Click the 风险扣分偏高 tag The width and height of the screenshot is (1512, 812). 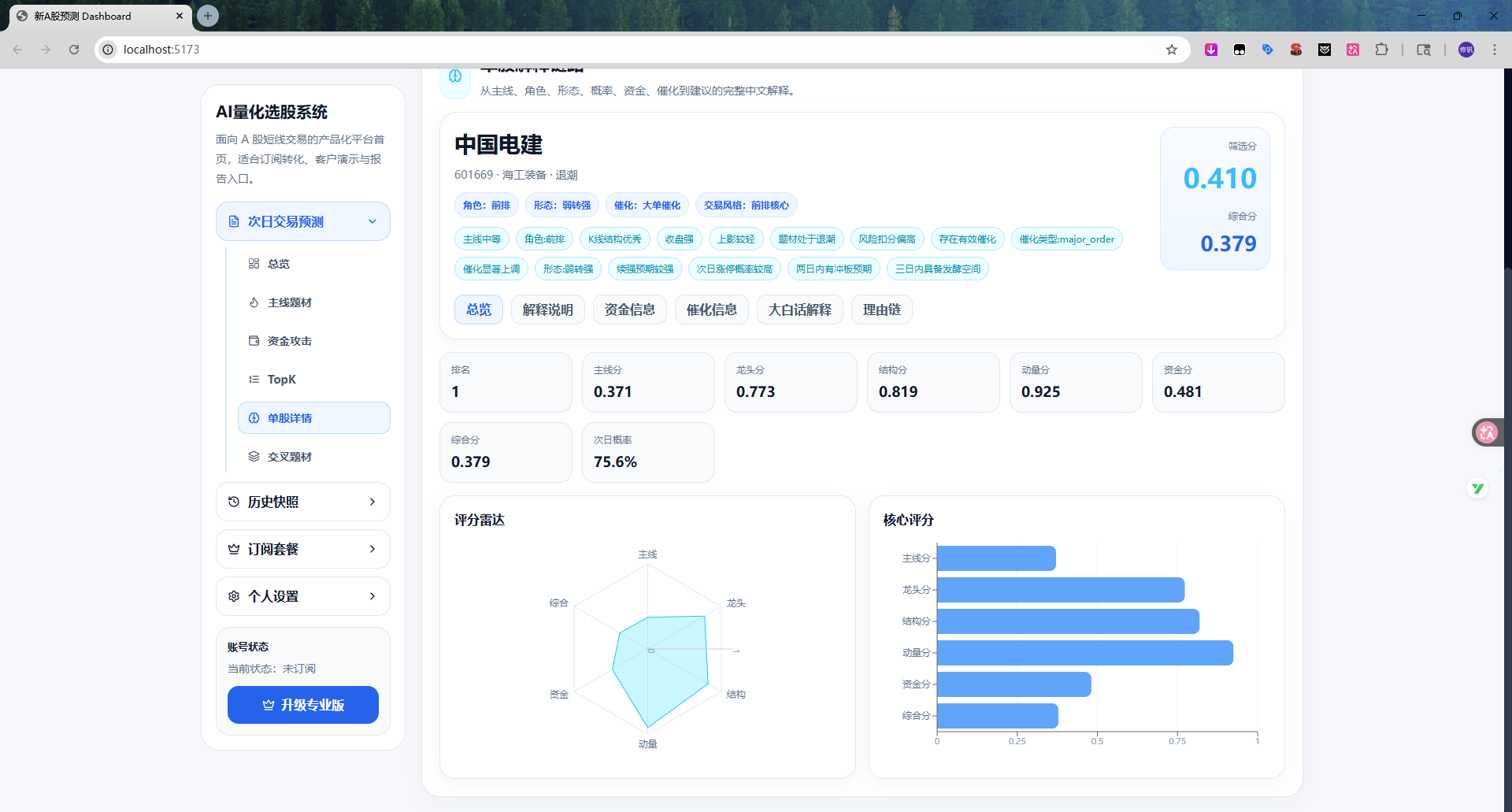click(887, 239)
